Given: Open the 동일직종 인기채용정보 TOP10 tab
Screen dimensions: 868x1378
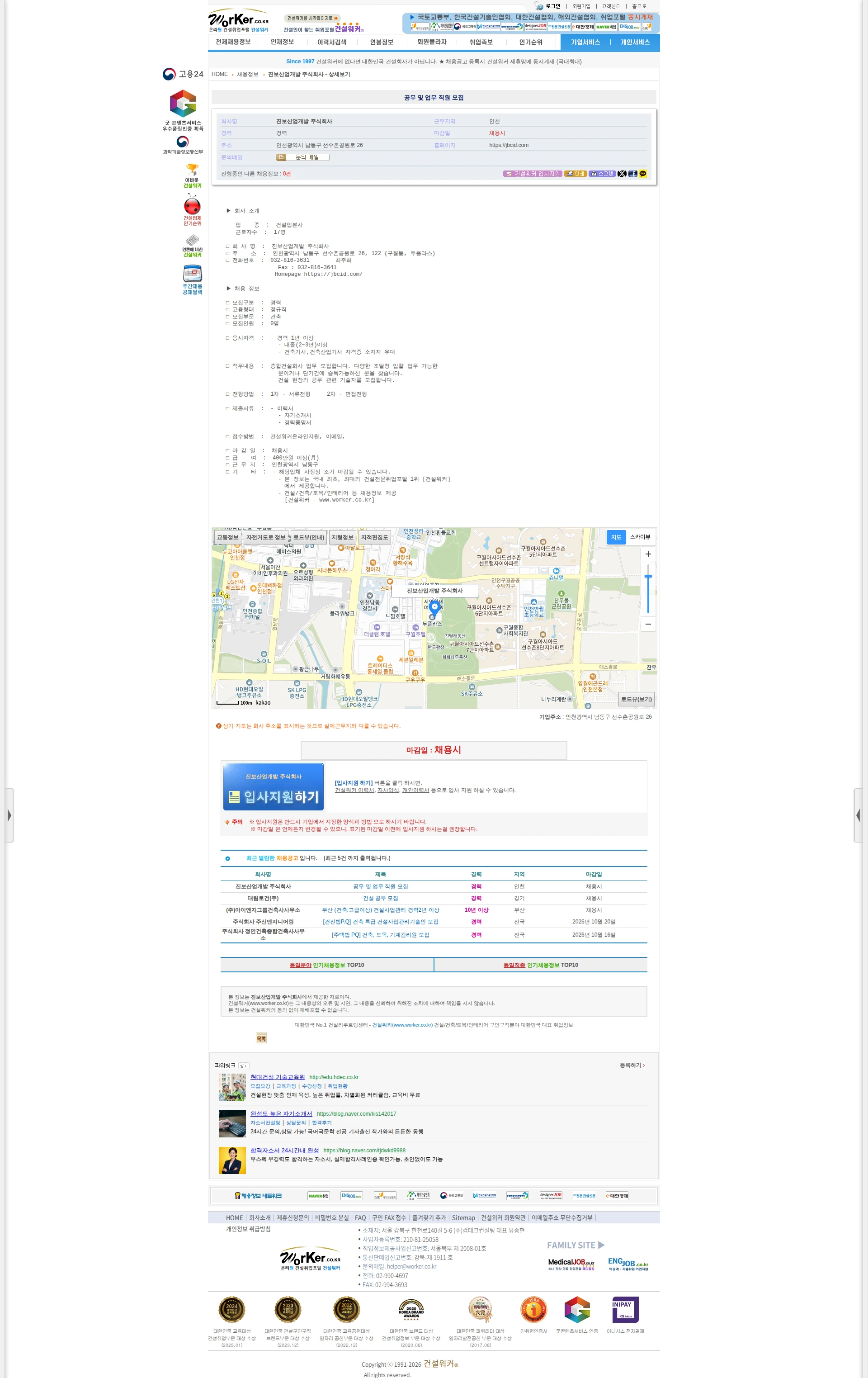Looking at the screenshot, I should (x=540, y=965).
